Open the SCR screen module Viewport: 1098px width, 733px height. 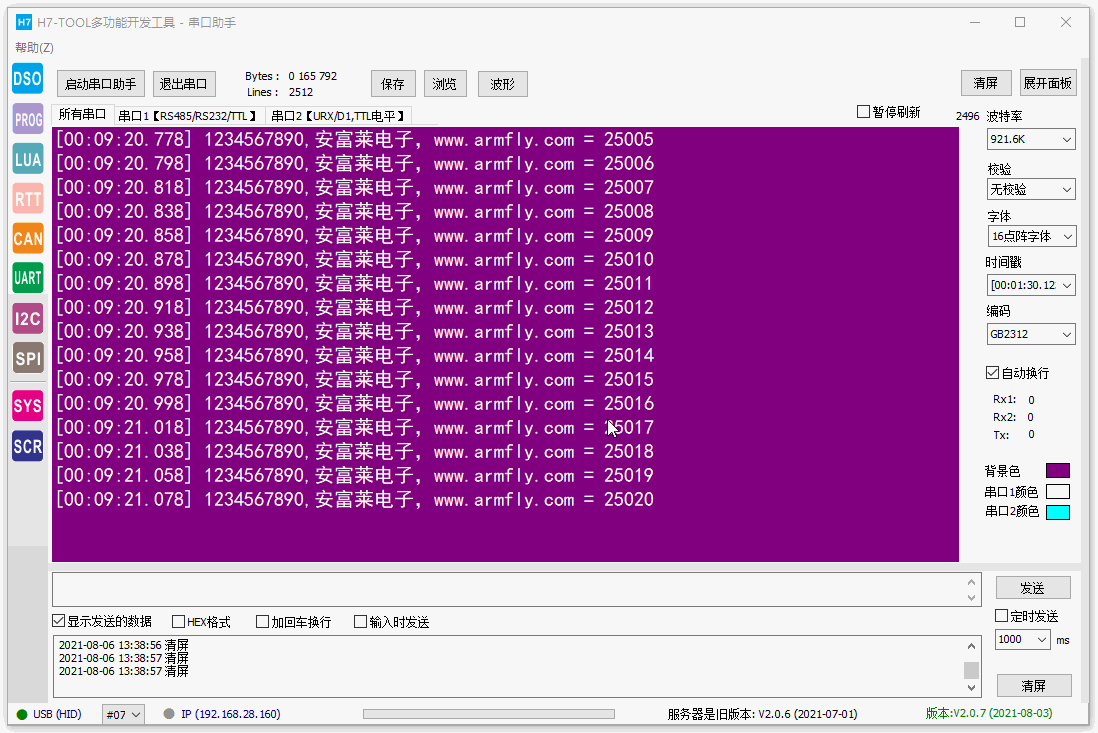pos(27,446)
